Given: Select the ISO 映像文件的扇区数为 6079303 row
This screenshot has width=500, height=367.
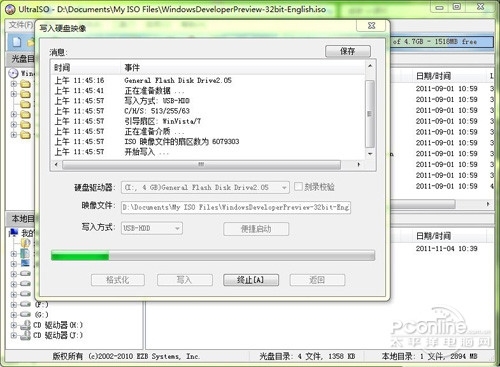Looking at the screenshot, I should (x=208, y=141).
